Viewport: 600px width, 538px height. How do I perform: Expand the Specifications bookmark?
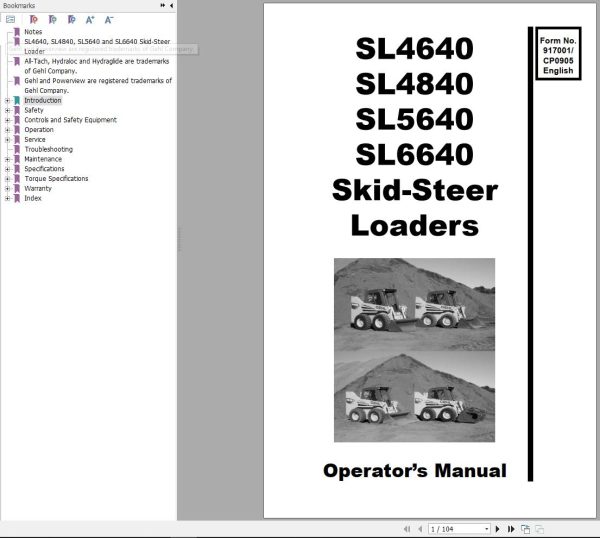[7, 169]
